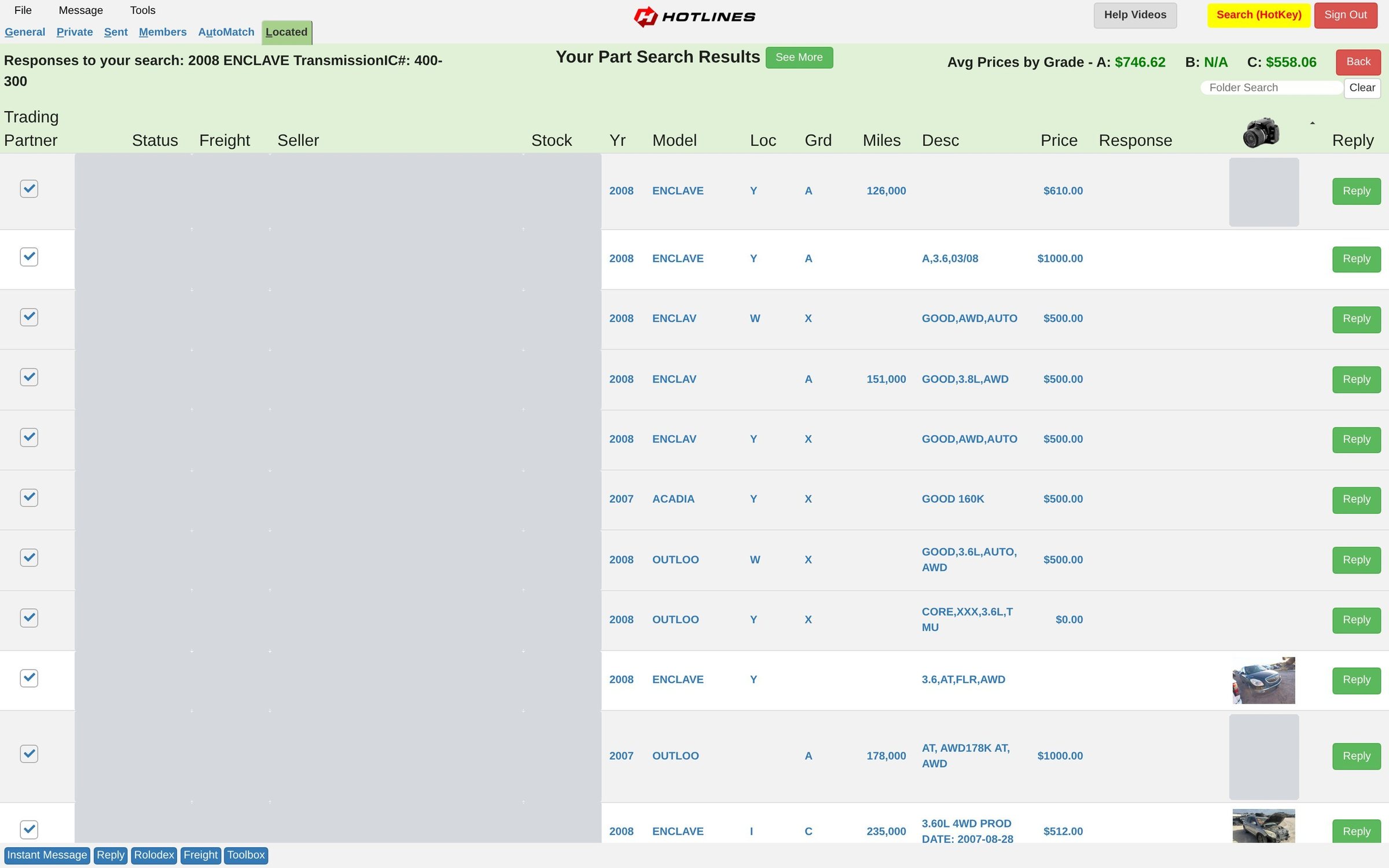Sort by the Price column header
The image size is (1389, 868).
(x=1059, y=141)
